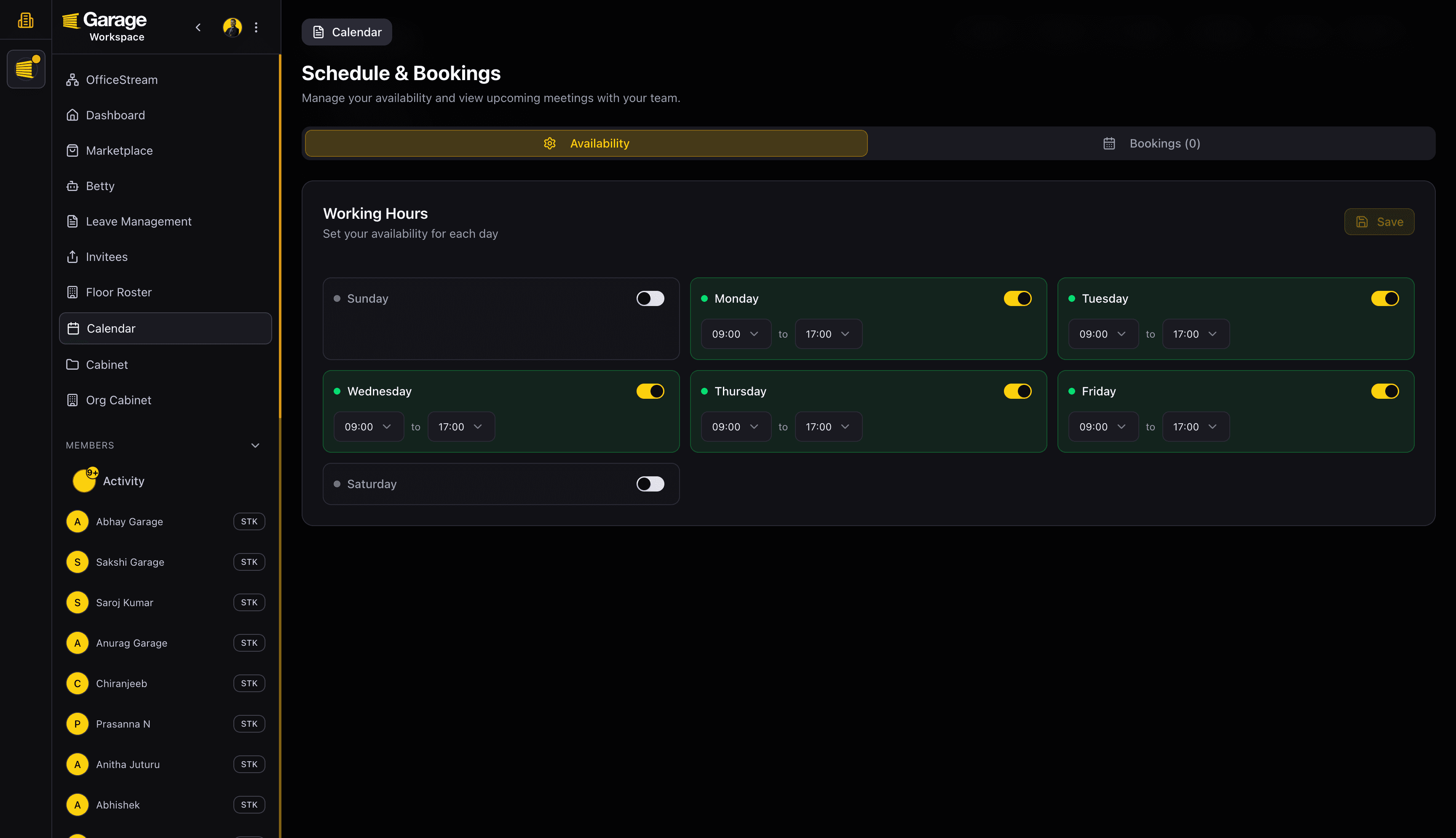The width and height of the screenshot is (1456, 838).
Task: Open Betty robot assistant icon
Action: 72,186
